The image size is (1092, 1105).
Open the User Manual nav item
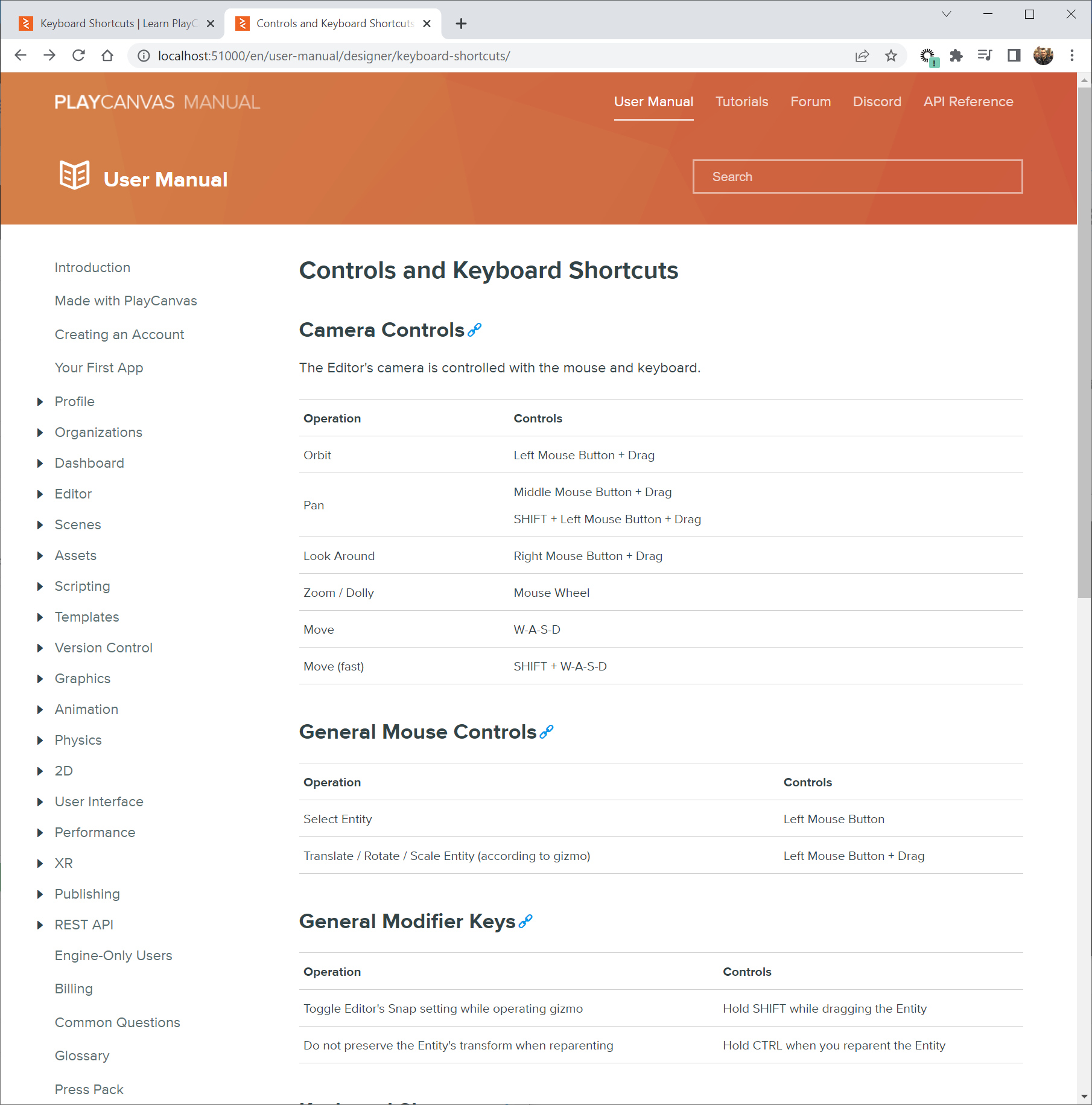(x=653, y=101)
